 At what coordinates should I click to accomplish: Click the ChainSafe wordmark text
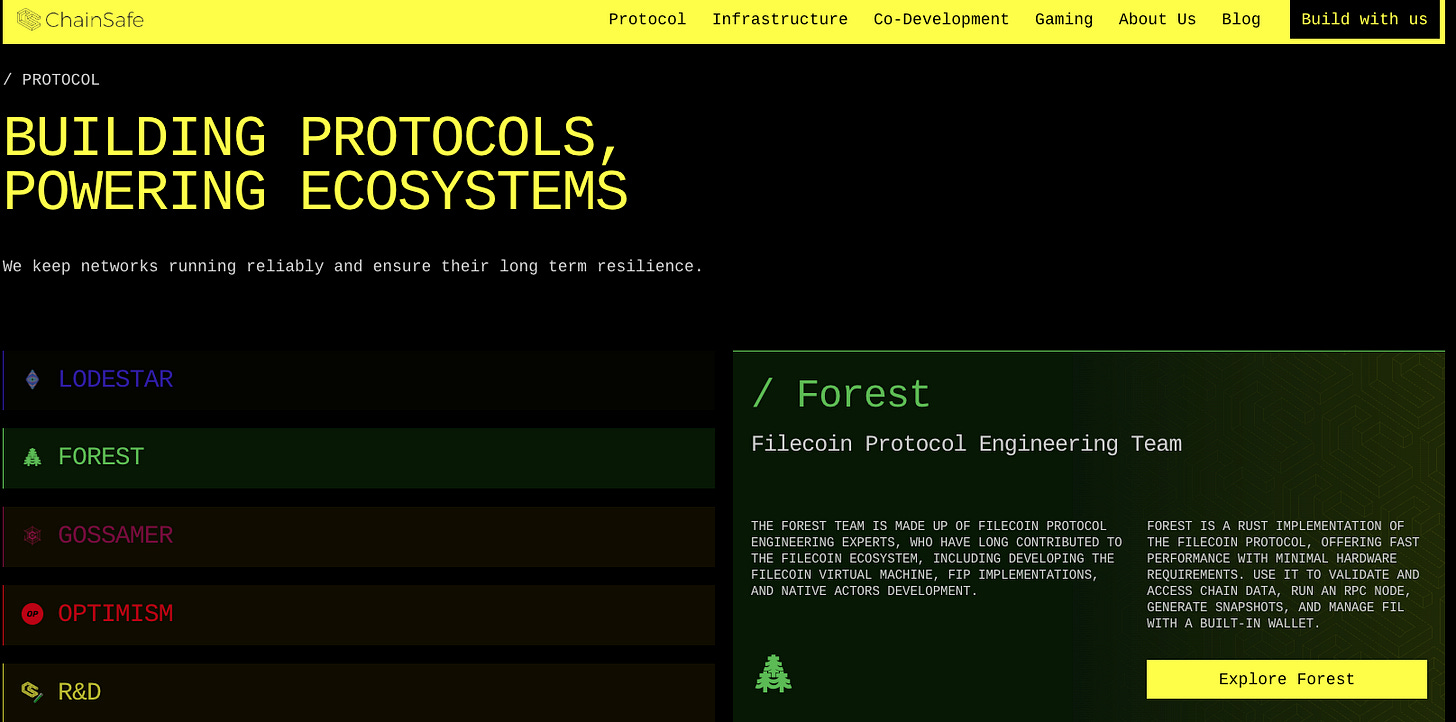(x=95, y=19)
